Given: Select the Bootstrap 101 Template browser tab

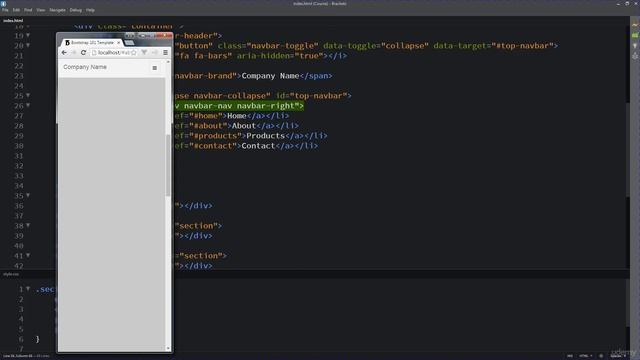Looking at the screenshot, I should 92,42.
